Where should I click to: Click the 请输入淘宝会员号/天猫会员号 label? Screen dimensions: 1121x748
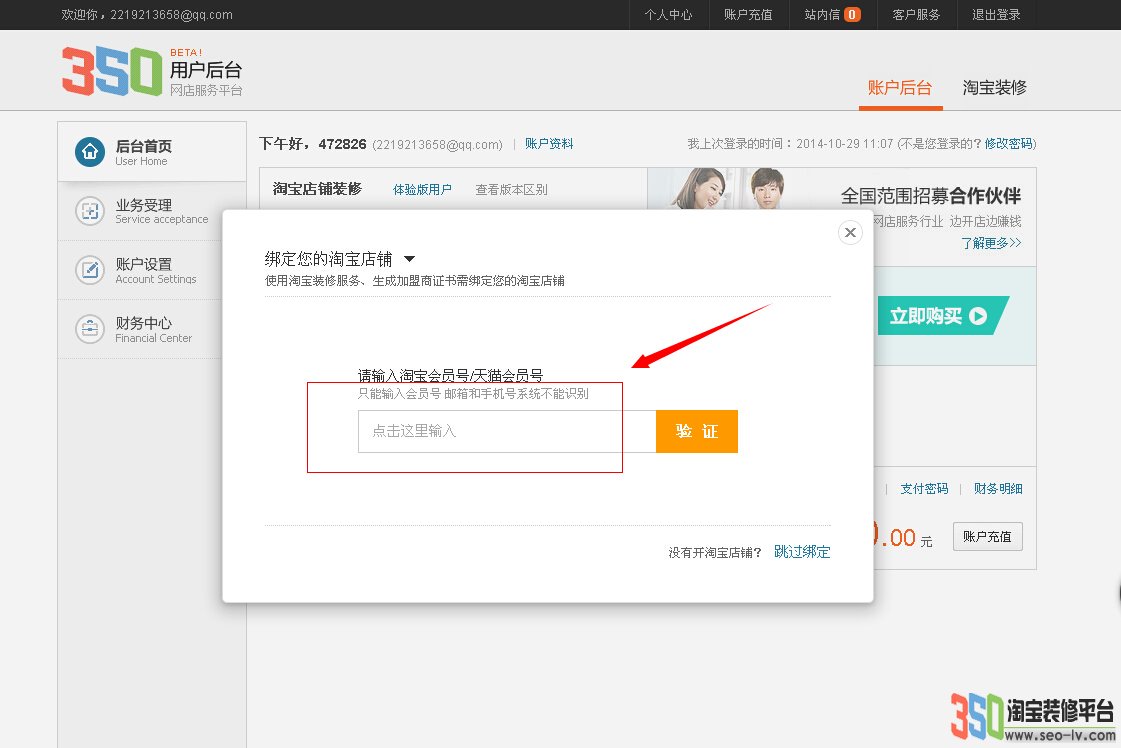[x=450, y=375]
